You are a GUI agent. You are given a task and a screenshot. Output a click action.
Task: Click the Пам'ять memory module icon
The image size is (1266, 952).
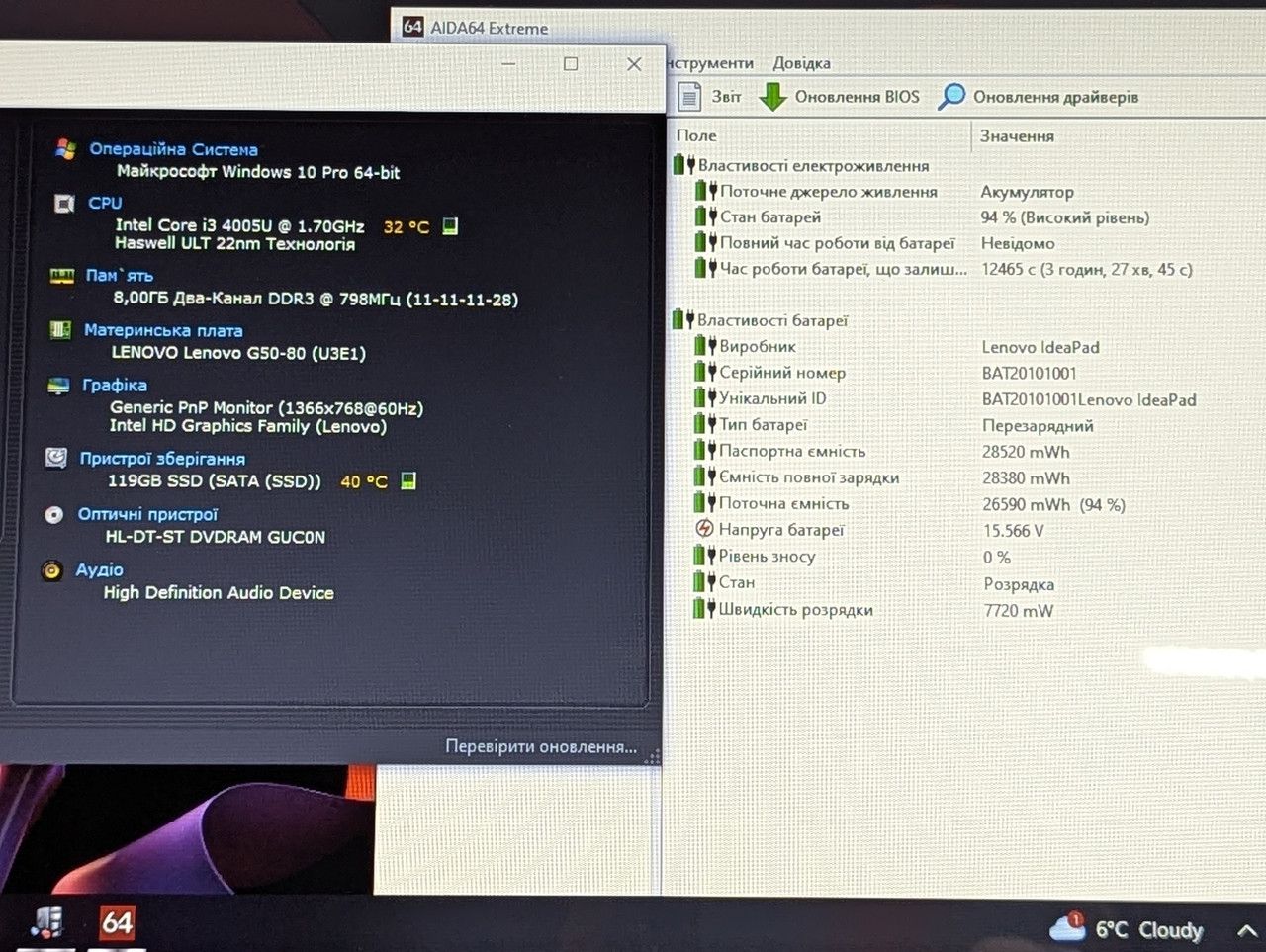click(x=62, y=276)
